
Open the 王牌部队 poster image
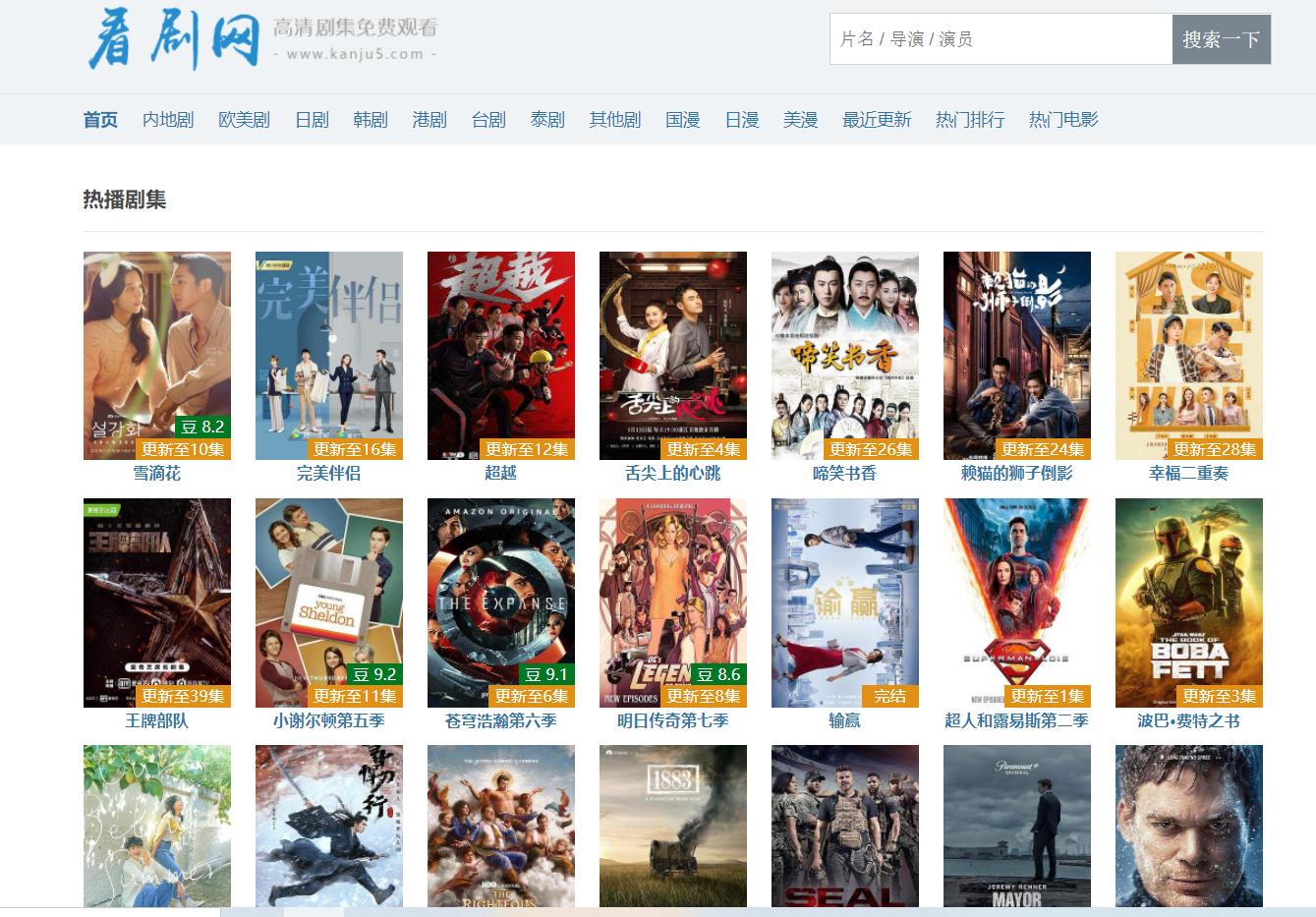157,602
